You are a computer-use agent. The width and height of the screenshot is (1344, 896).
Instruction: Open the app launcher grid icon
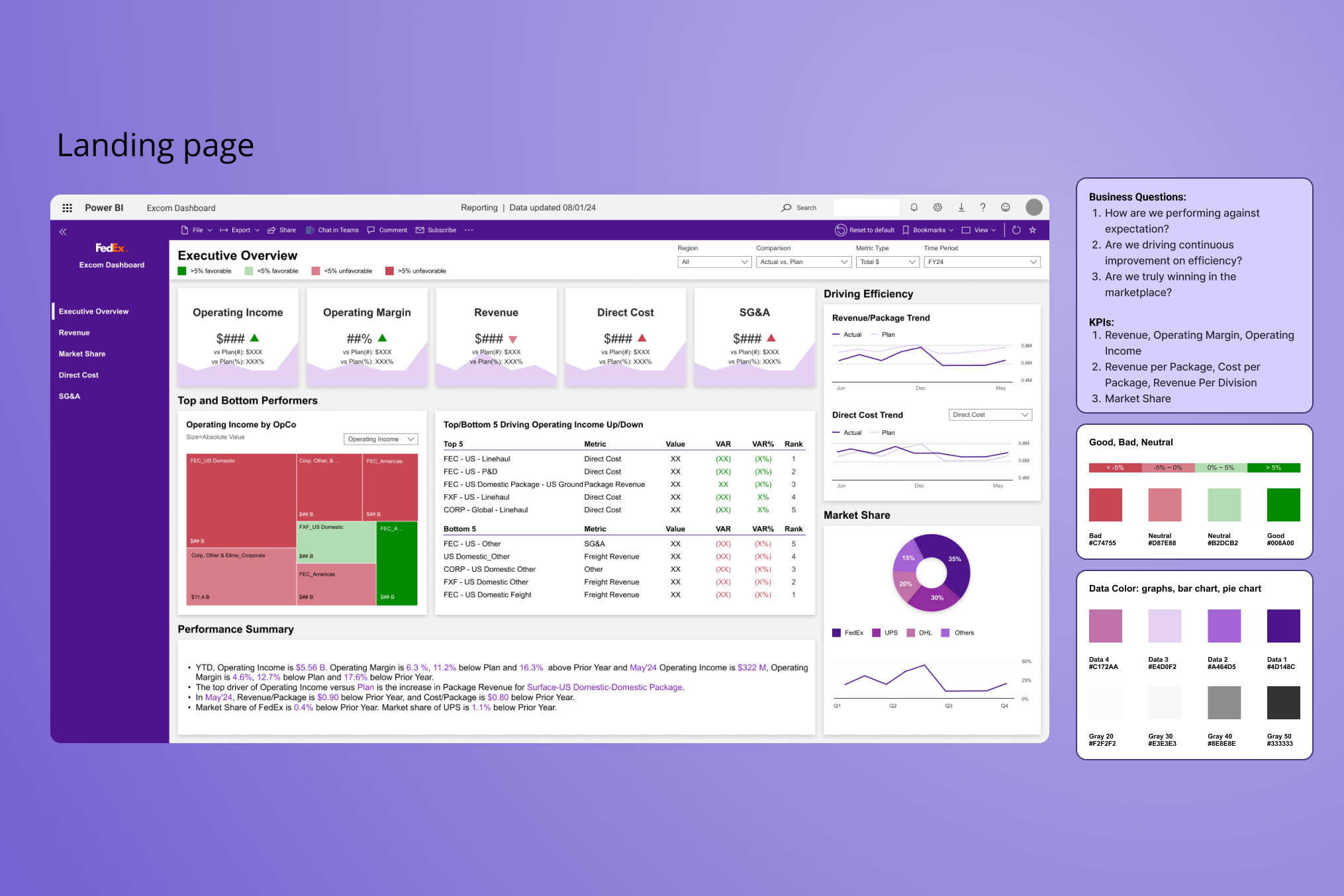pos(67,208)
